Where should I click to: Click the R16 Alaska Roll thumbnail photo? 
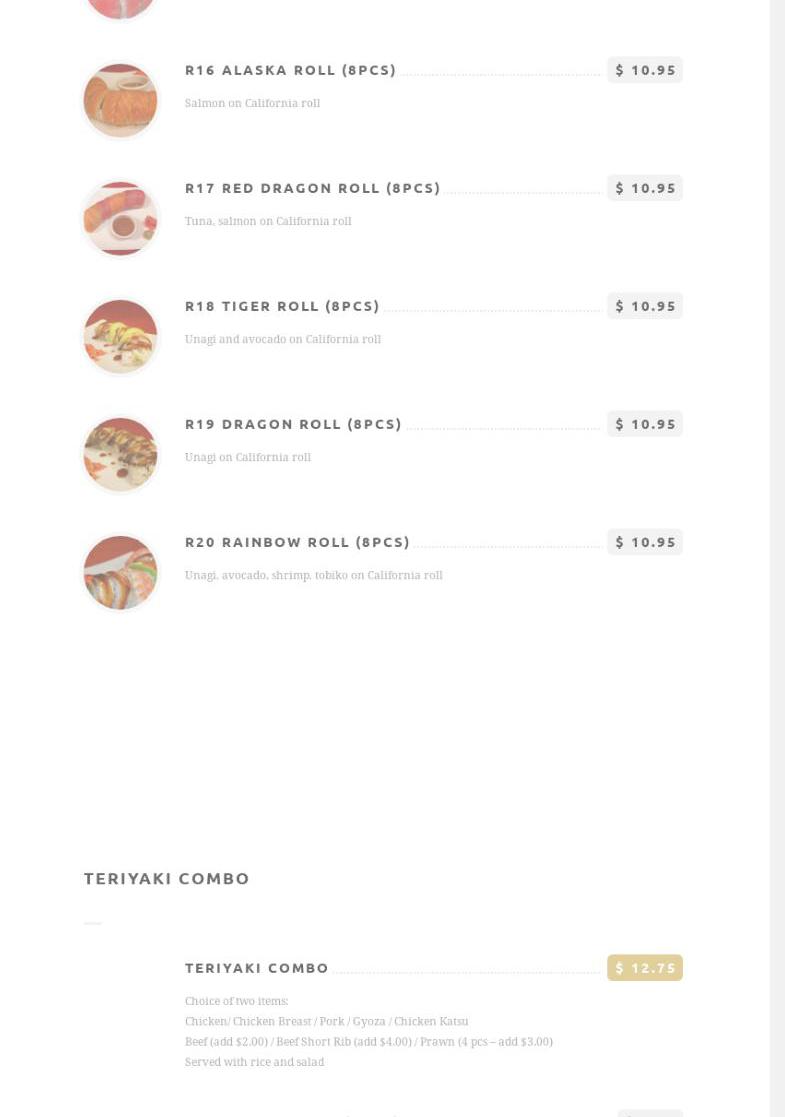click(120, 100)
